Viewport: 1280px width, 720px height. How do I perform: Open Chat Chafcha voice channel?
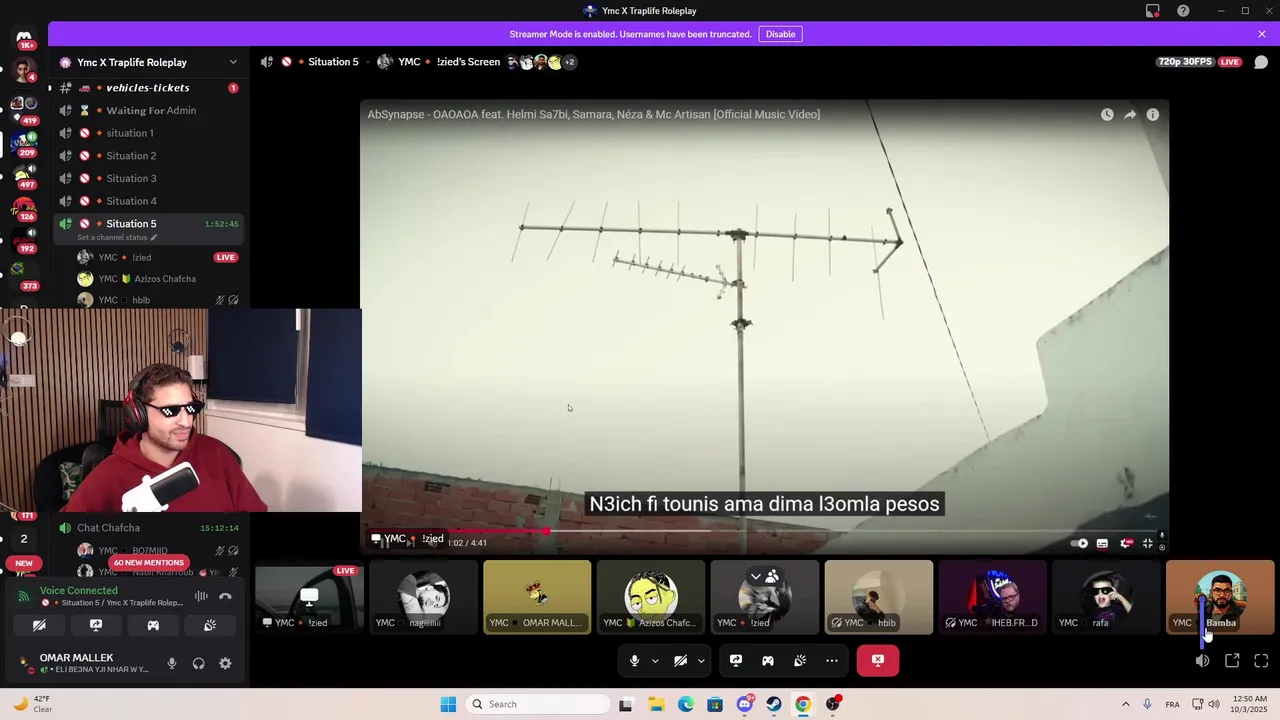[x=148, y=528]
